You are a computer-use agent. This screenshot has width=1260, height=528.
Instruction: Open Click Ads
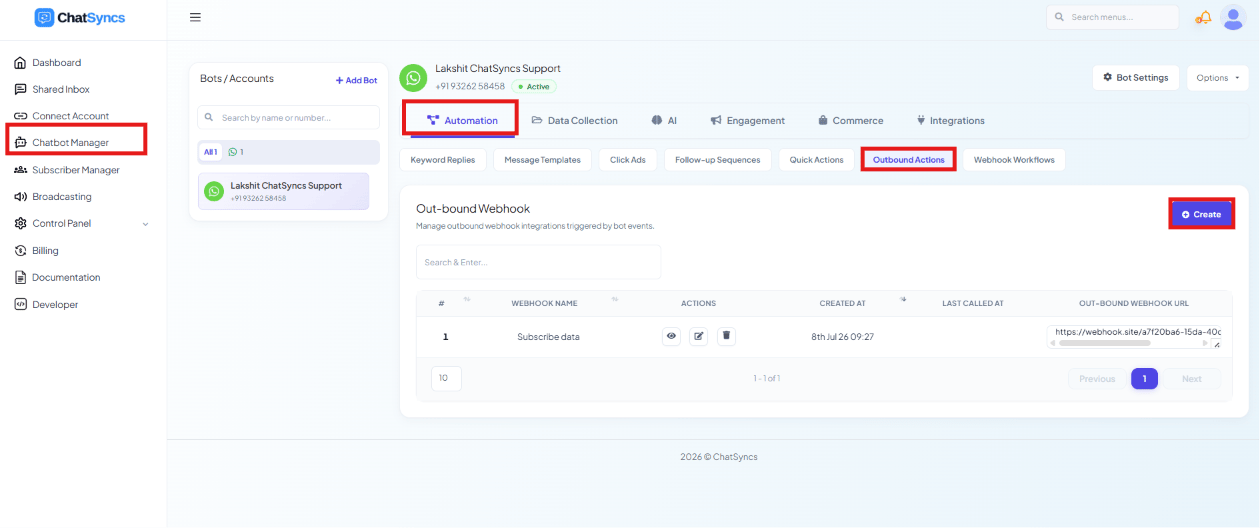(628, 160)
